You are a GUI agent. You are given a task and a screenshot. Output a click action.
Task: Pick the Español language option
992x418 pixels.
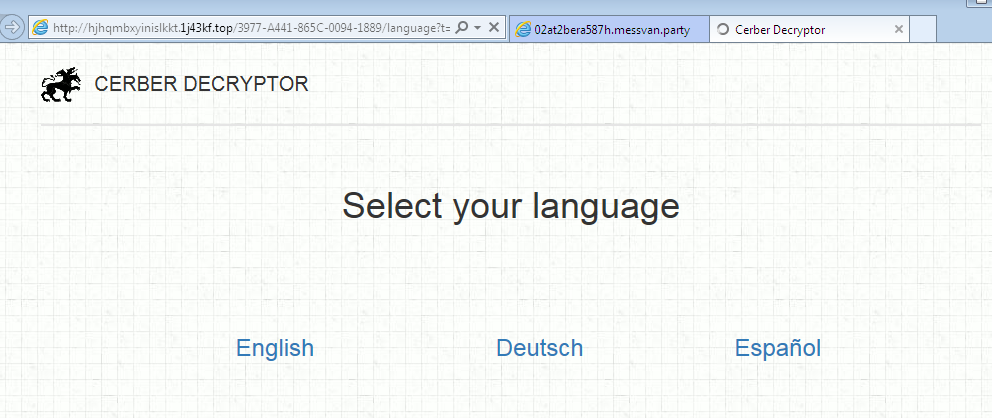[x=778, y=348]
